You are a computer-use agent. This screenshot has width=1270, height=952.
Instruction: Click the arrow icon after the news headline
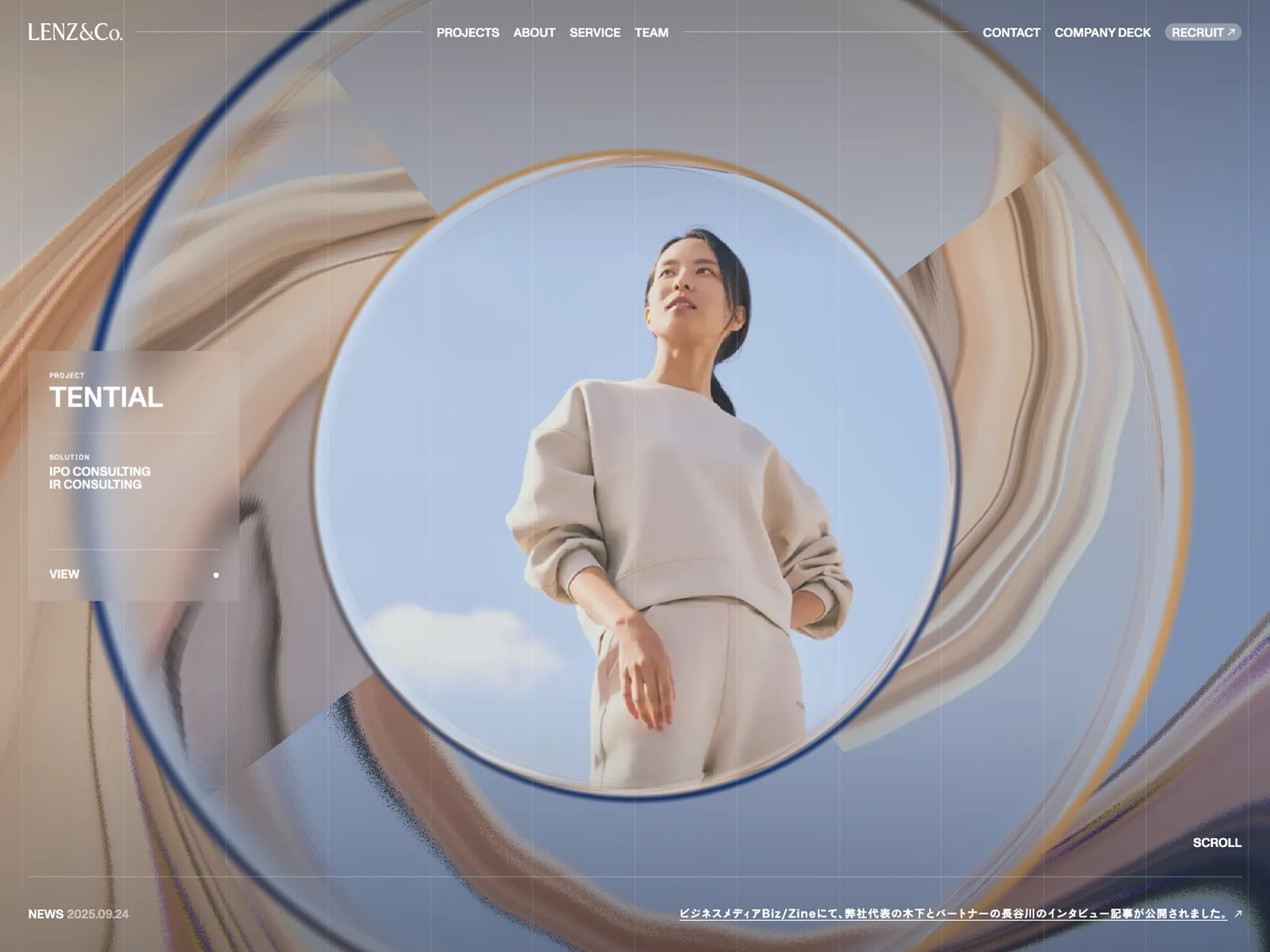tap(1238, 913)
